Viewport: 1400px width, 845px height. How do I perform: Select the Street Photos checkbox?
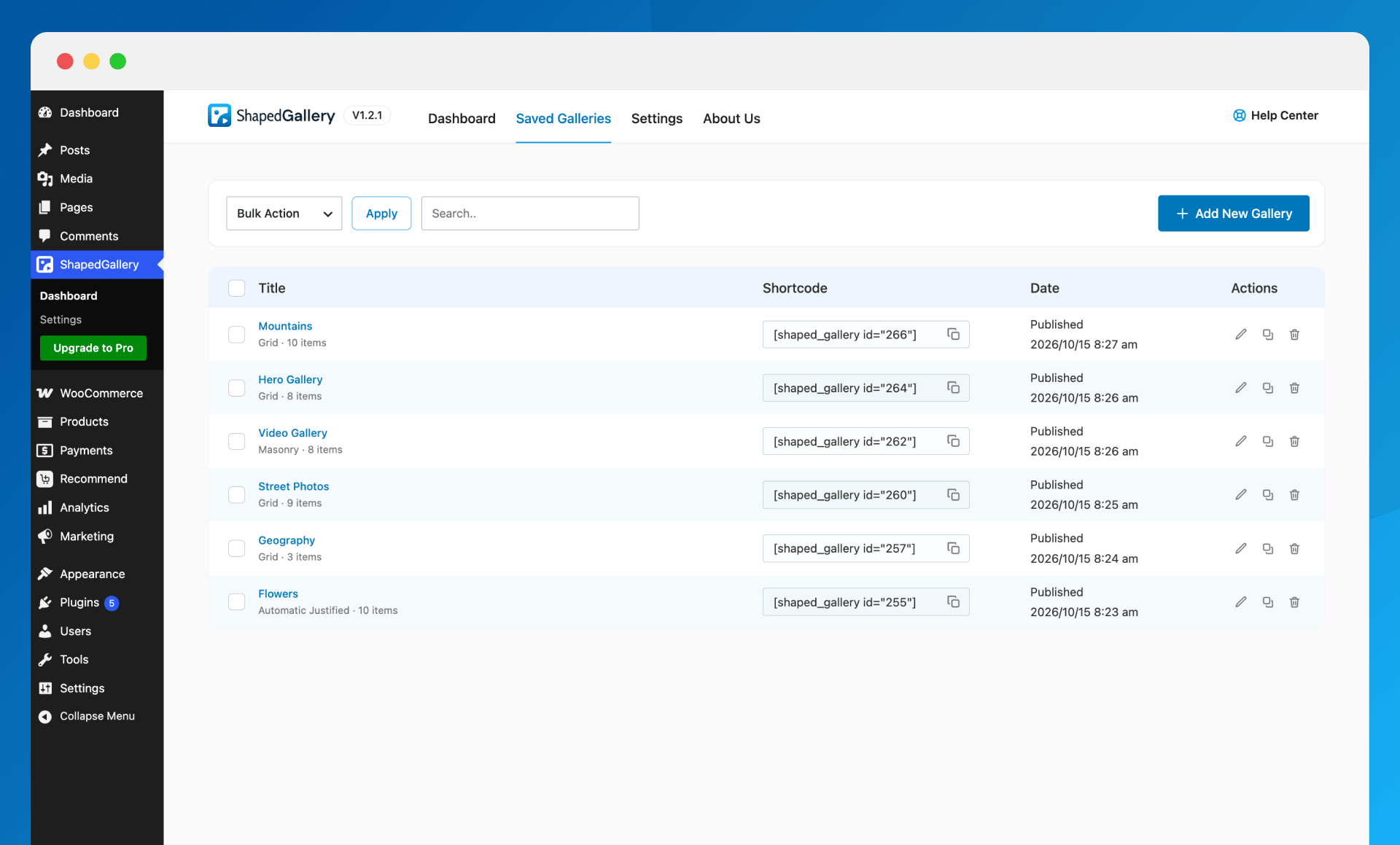(236, 494)
